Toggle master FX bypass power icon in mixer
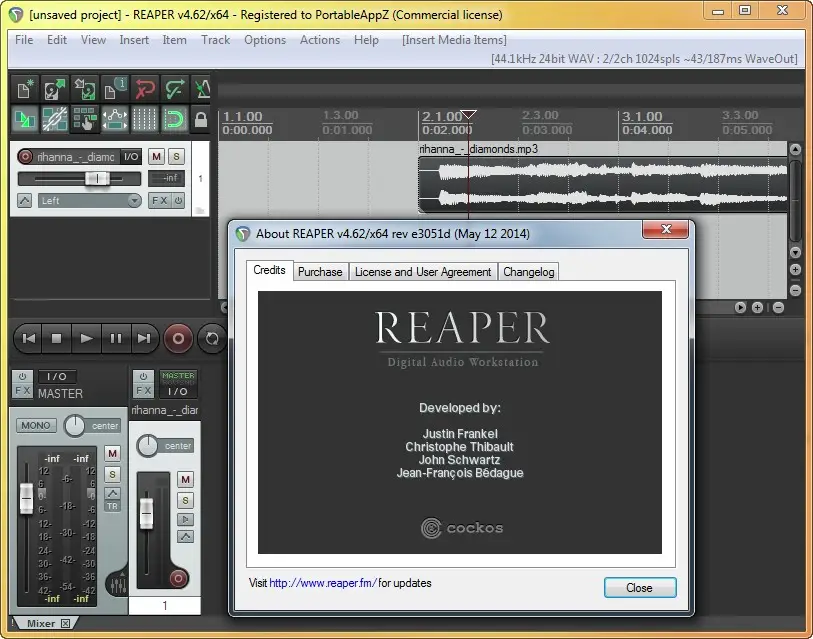This screenshot has width=813, height=639. (x=22, y=377)
